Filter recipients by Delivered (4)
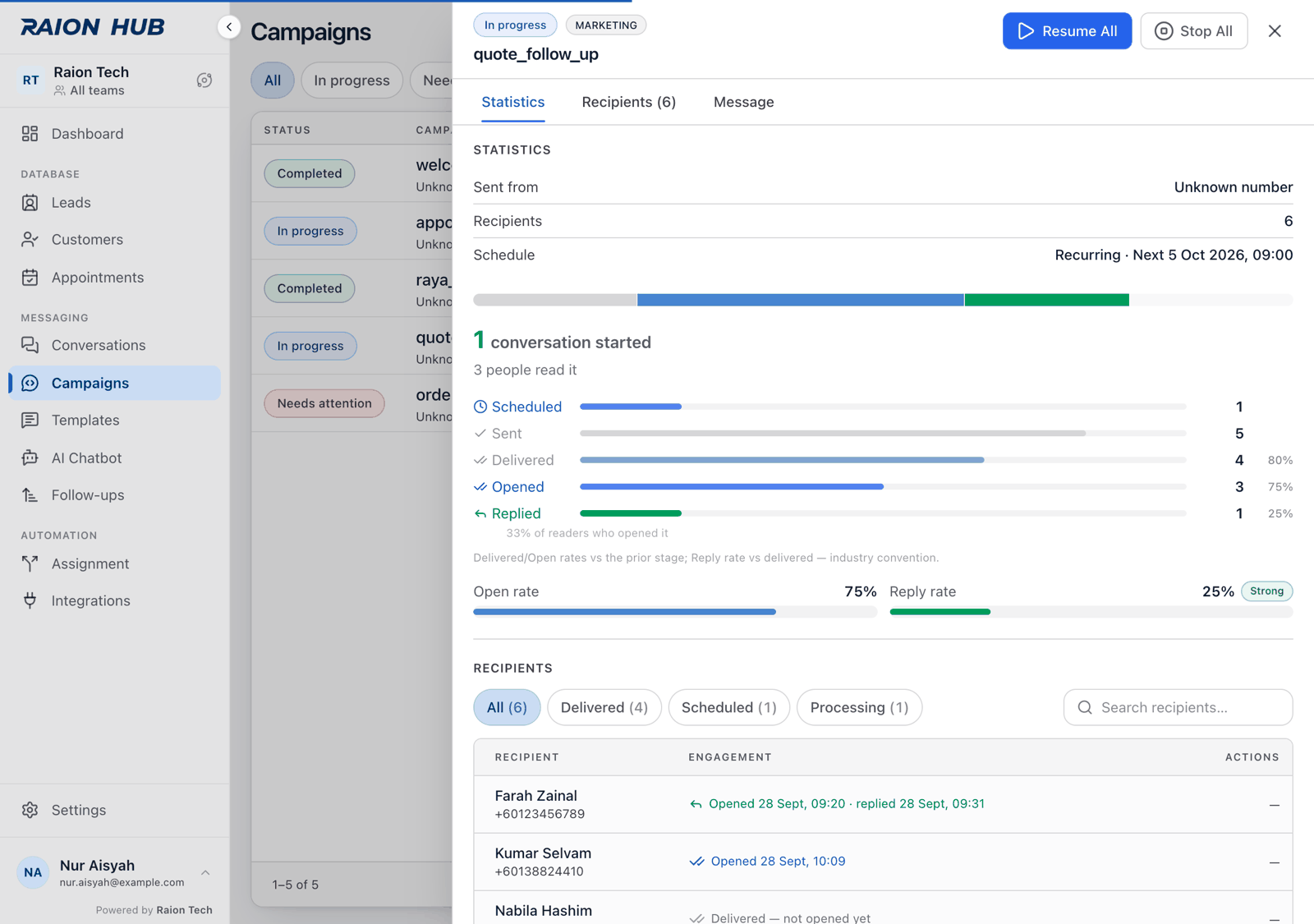Screen dimensions: 1314x924 [604, 707]
